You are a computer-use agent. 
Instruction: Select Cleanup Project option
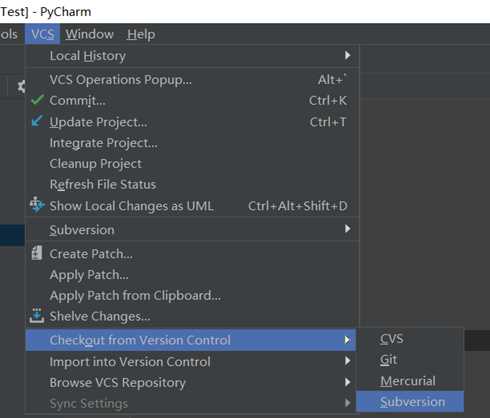(x=192, y=164)
